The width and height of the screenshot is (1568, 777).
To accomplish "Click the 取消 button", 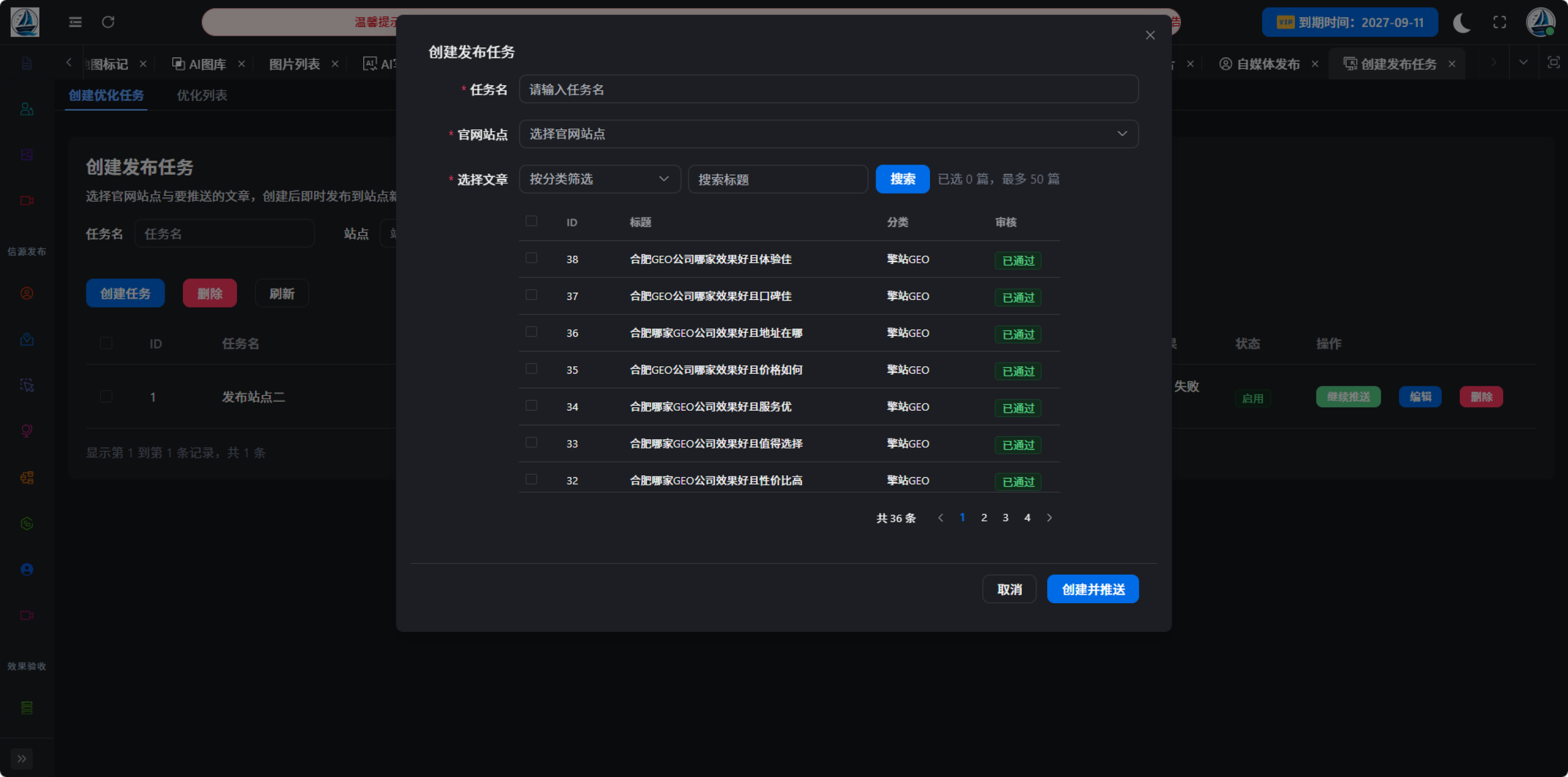I will coord(1009,589).
